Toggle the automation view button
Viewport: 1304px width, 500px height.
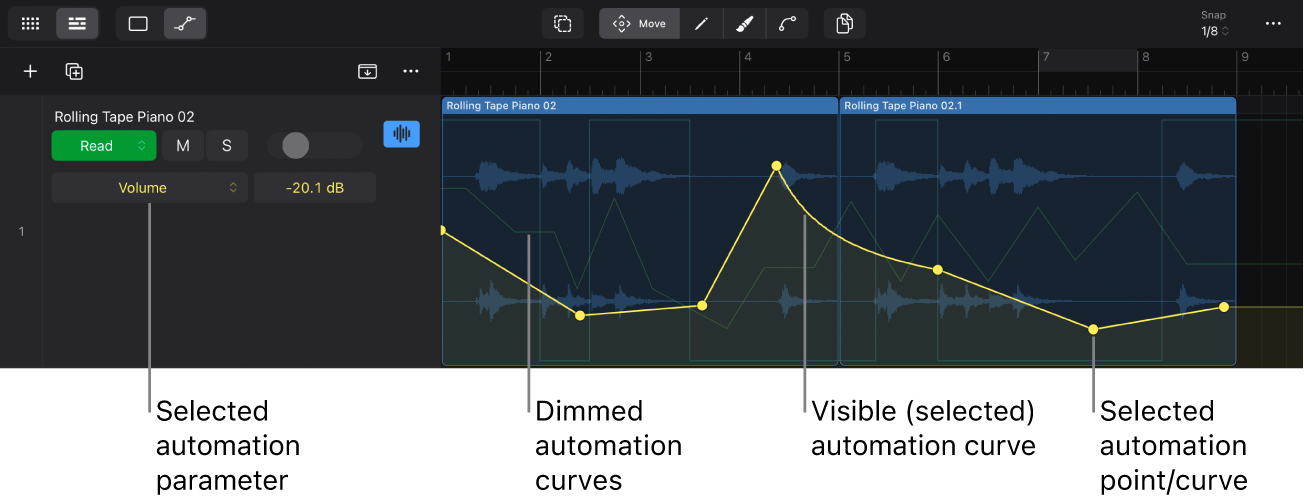coord(185,23)
